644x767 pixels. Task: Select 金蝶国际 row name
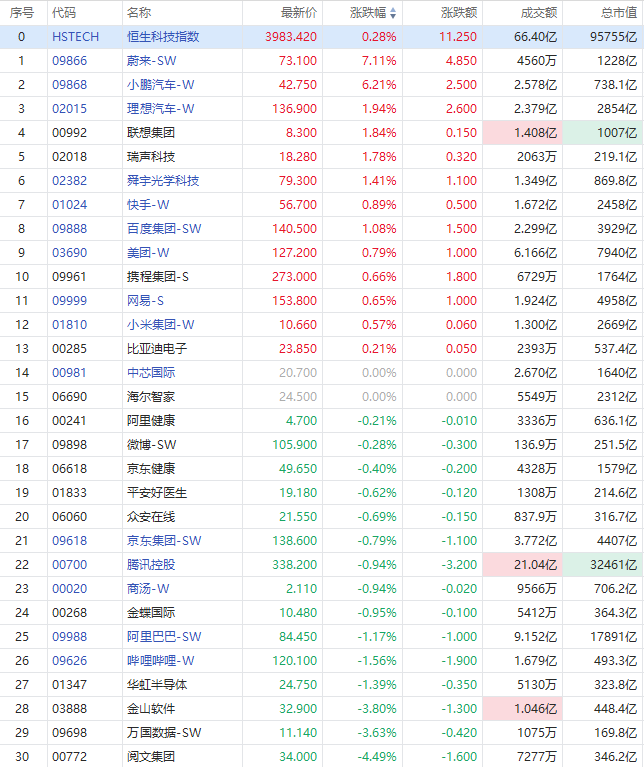click(151, 612)
